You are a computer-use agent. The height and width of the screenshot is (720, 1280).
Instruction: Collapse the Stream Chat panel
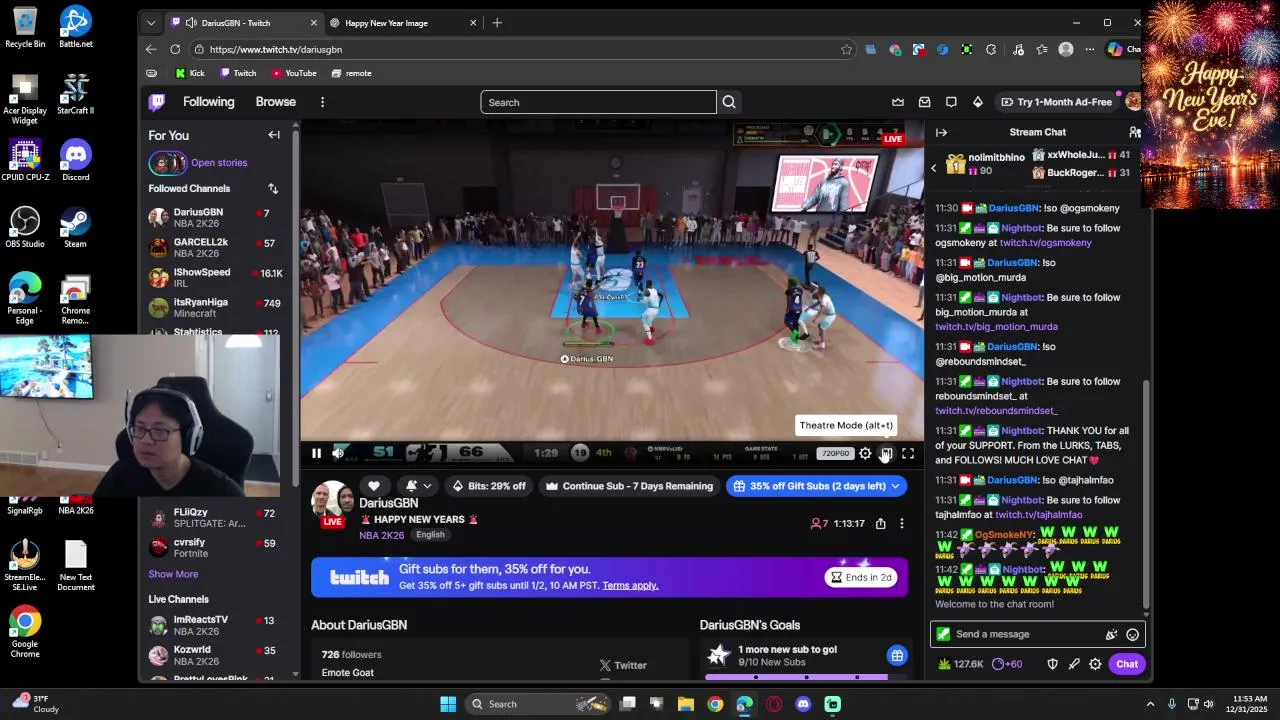point(941,132)
